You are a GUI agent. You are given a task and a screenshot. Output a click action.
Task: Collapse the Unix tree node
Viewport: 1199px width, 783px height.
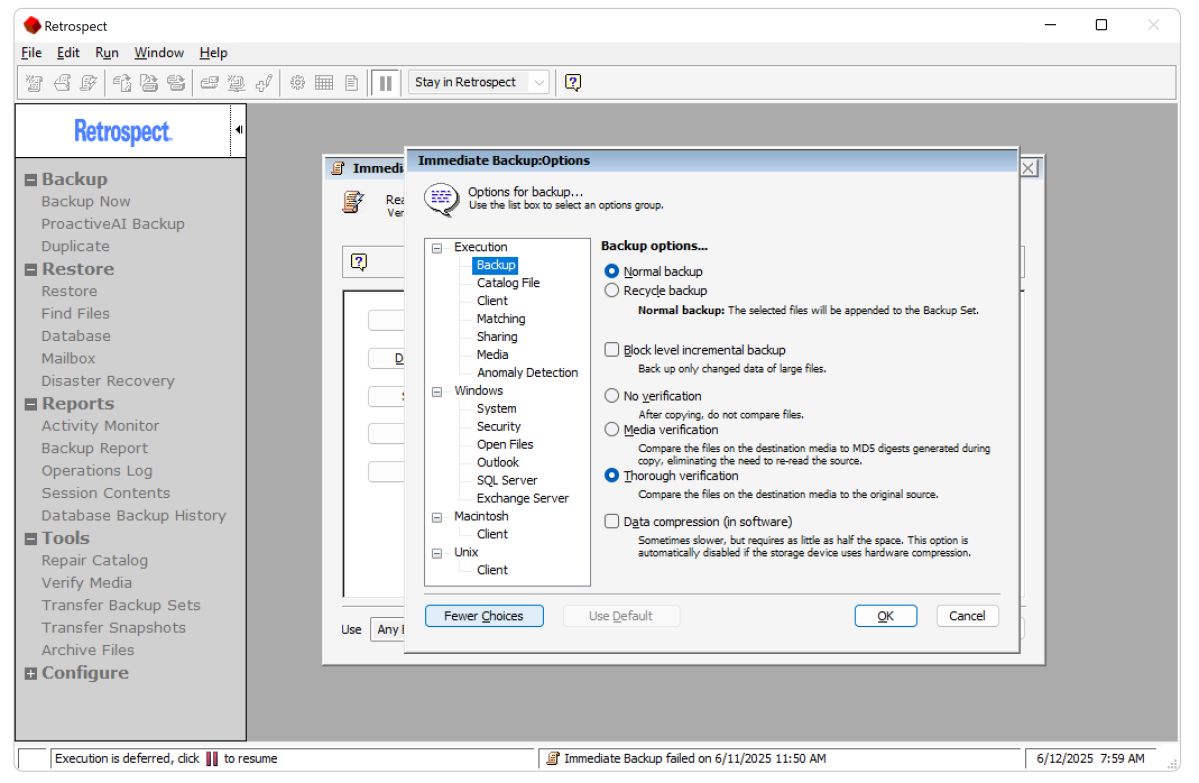437,553
